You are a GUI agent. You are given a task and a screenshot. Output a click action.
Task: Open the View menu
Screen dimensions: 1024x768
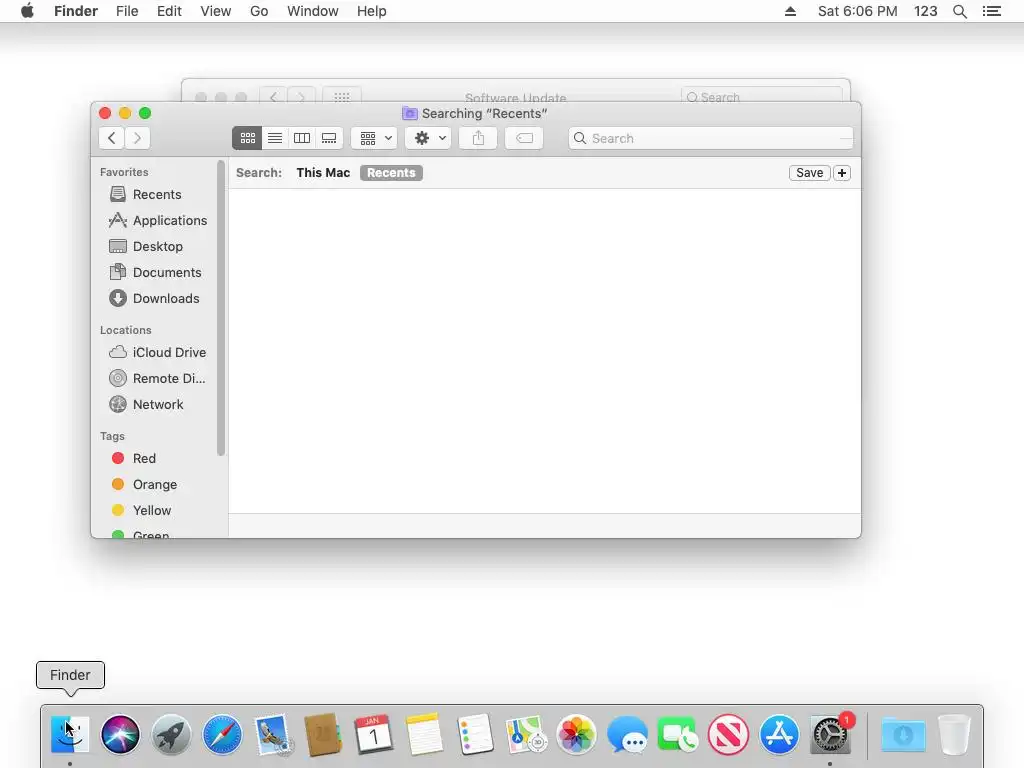coord(216,11)
